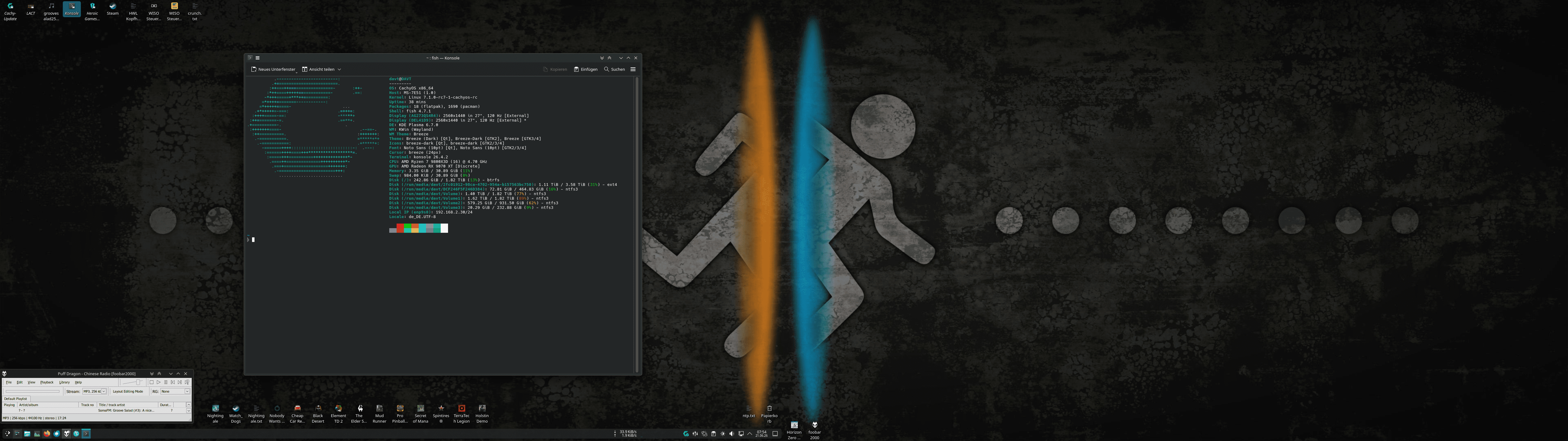
Task: Go to previous track in foobar2000
Action: click(x=173, y=383)
